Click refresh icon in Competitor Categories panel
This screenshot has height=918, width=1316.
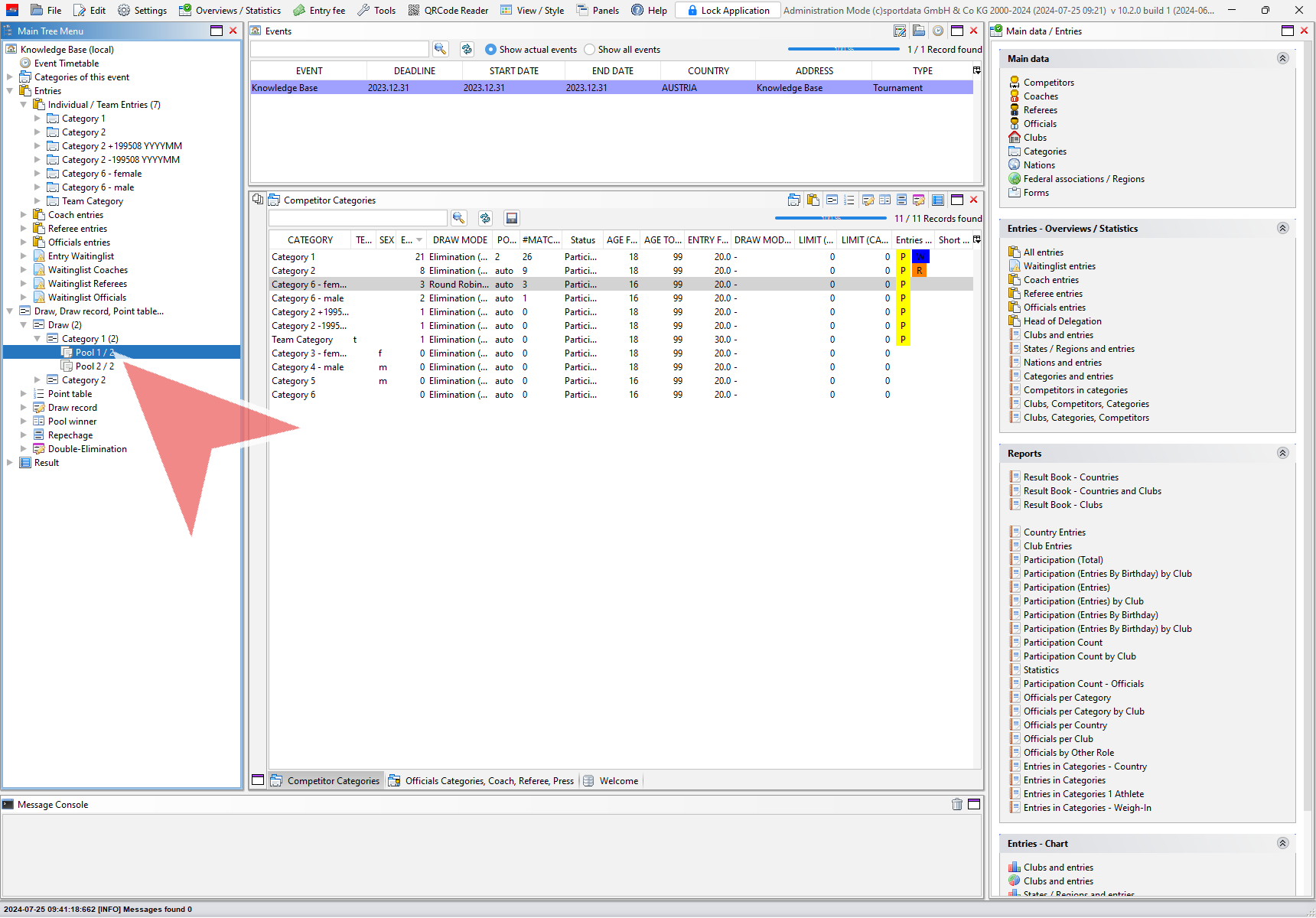485,218
